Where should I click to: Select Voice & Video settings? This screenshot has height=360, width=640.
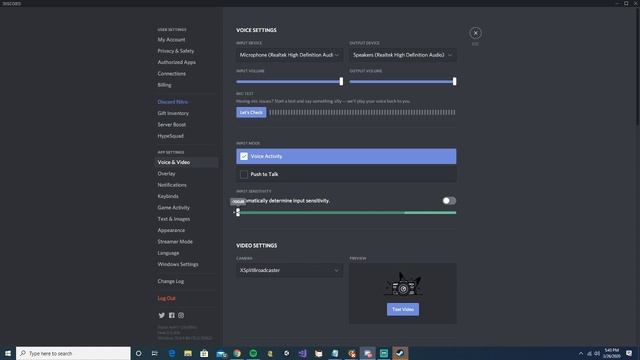[x=186, y=162]
